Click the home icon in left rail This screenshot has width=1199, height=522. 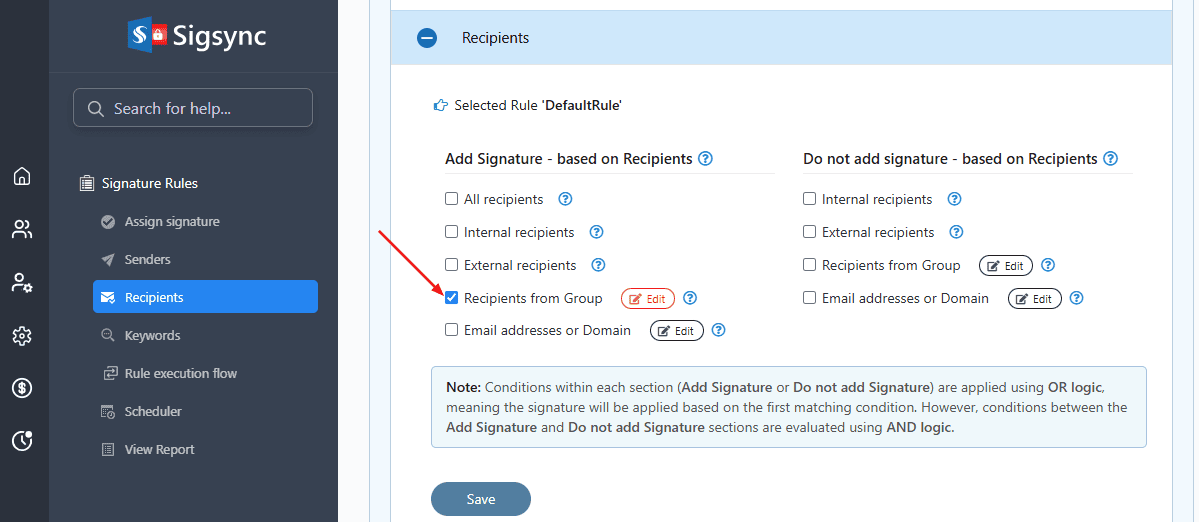tap(22, 177)
